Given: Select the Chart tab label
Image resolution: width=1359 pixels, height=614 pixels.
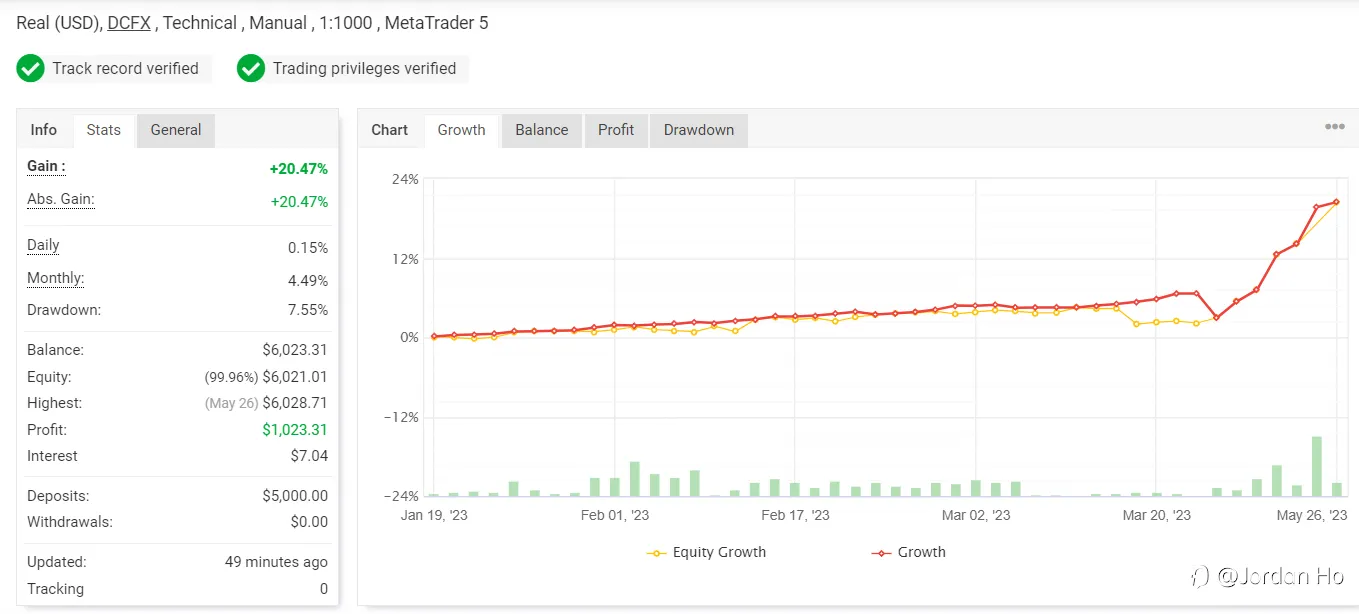Looking at the screenshot, I should (x=389, y=130).
